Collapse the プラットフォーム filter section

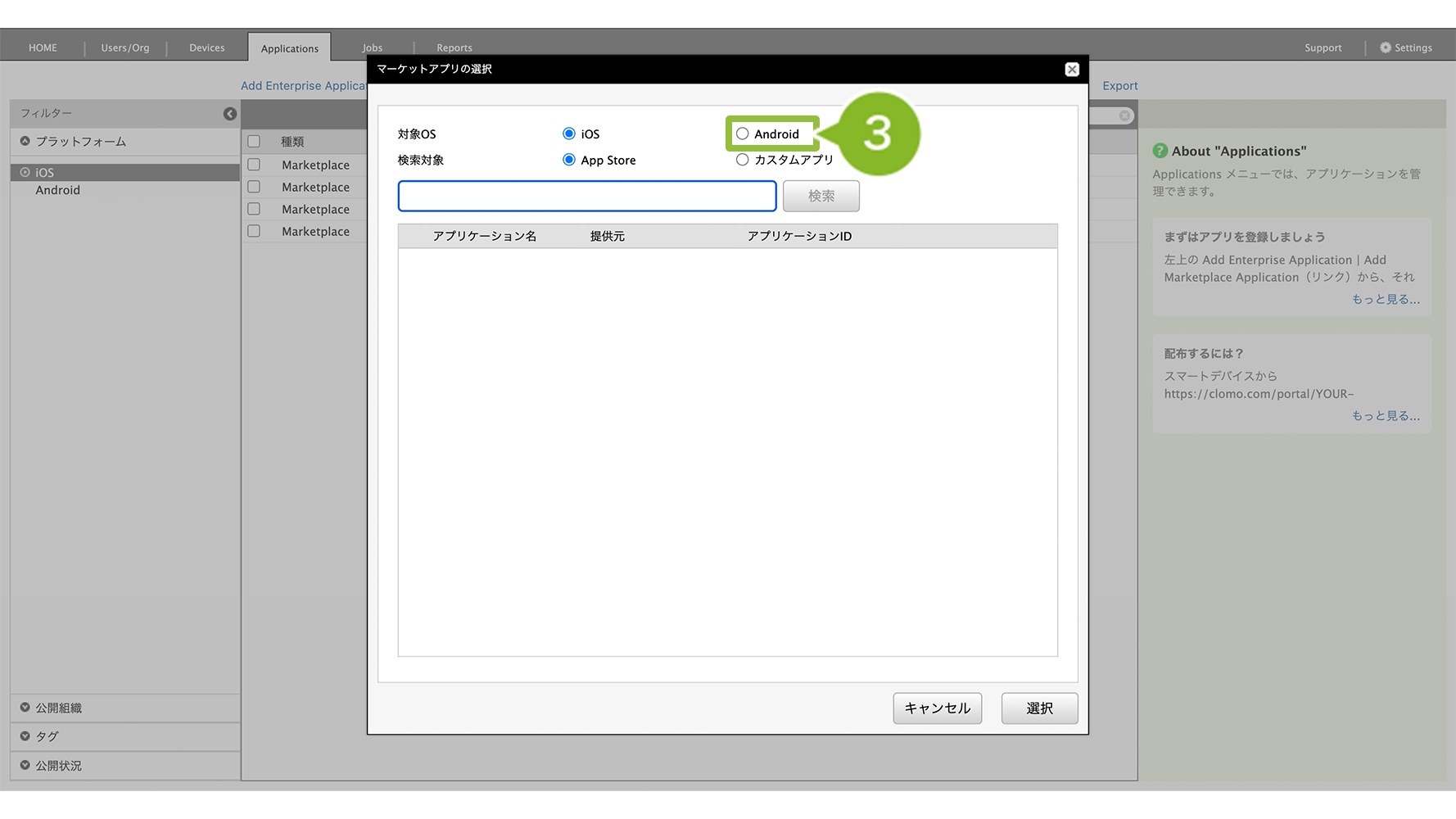pyautogui.click(x=25, y=141)
